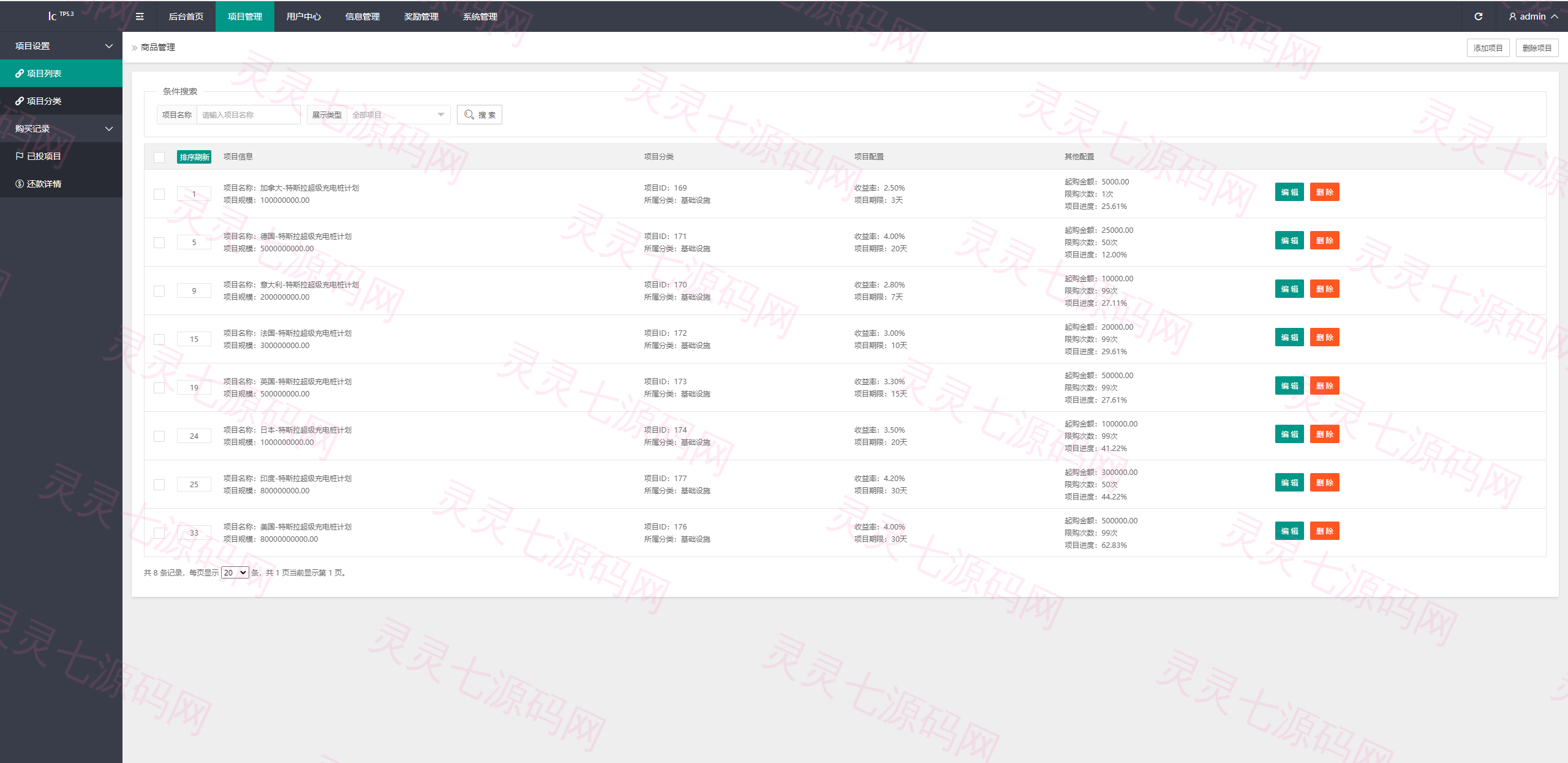Click the 商品管理 breadcrumb text
1568x763 pixels.
pyautogui.click(x=158, y=47)
